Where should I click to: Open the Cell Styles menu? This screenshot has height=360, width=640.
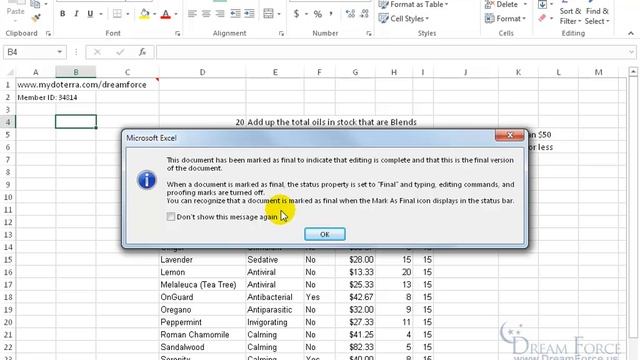point(404,18)
